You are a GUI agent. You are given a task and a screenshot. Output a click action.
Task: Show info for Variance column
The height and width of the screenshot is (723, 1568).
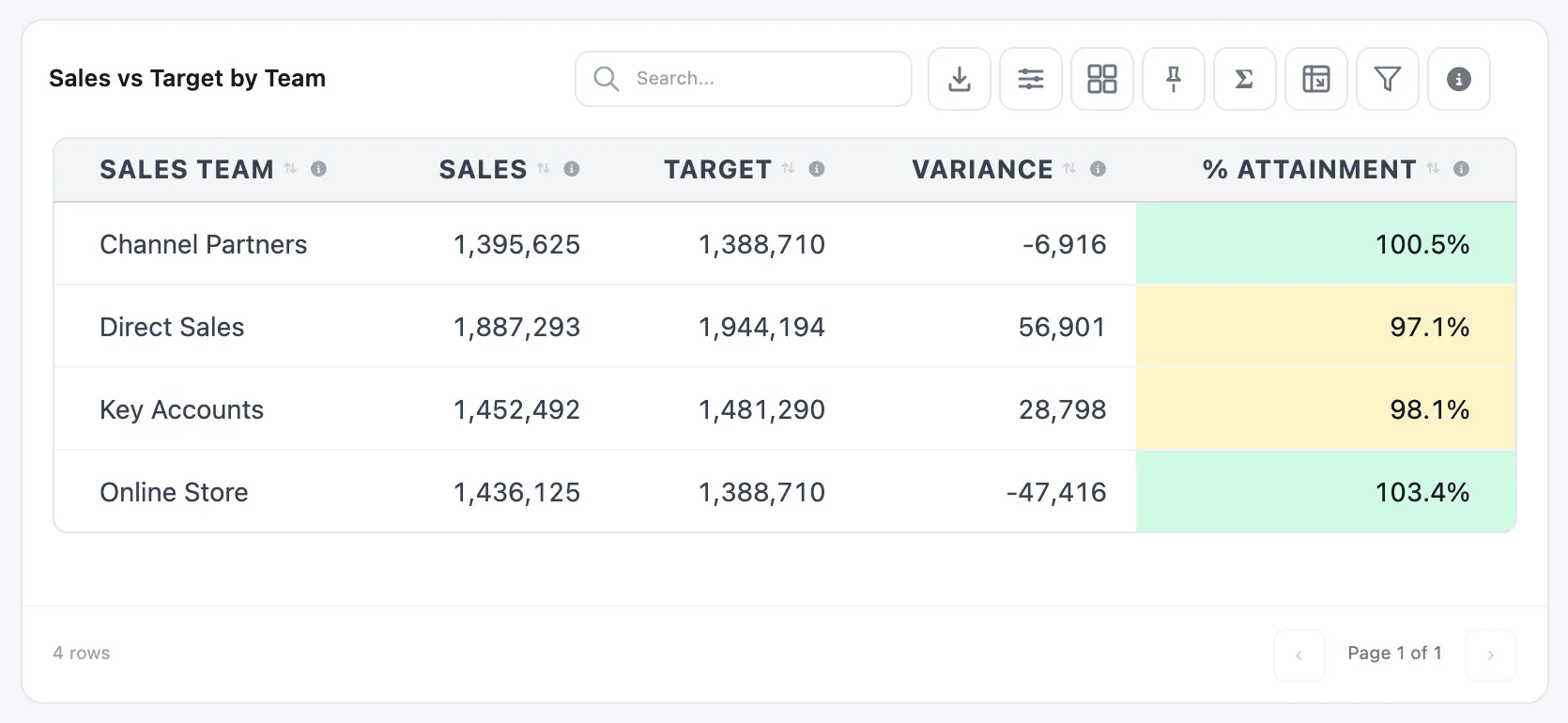1099,169
